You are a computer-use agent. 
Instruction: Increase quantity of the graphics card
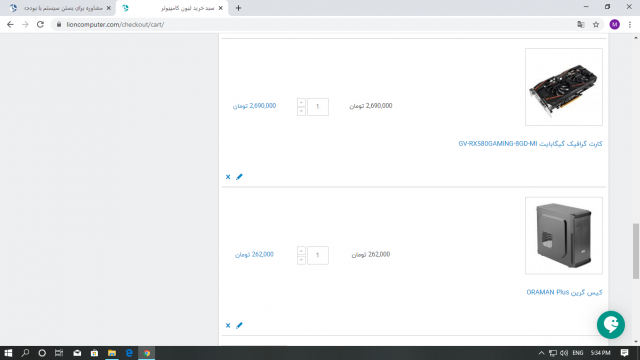(x=301, y=102)
